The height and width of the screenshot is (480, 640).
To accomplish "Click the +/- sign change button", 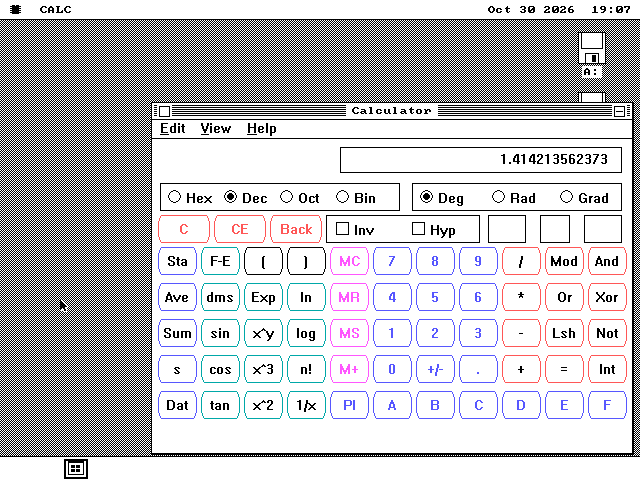I will coord(435,369).
